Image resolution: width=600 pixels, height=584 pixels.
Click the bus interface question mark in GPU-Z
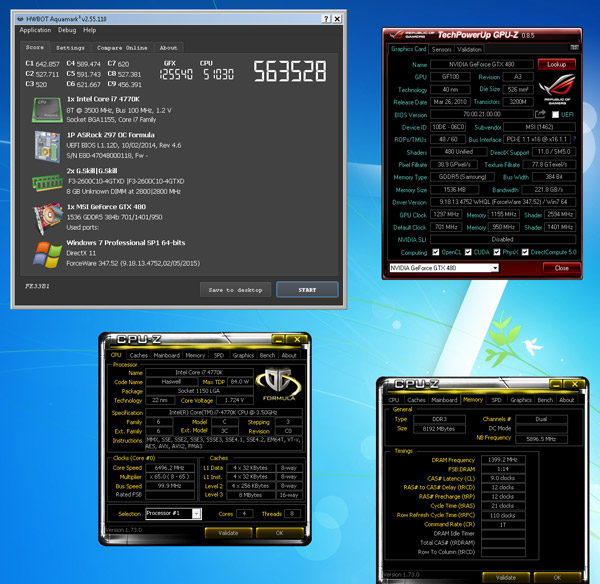pyautogui.click(x=574, y=139)
